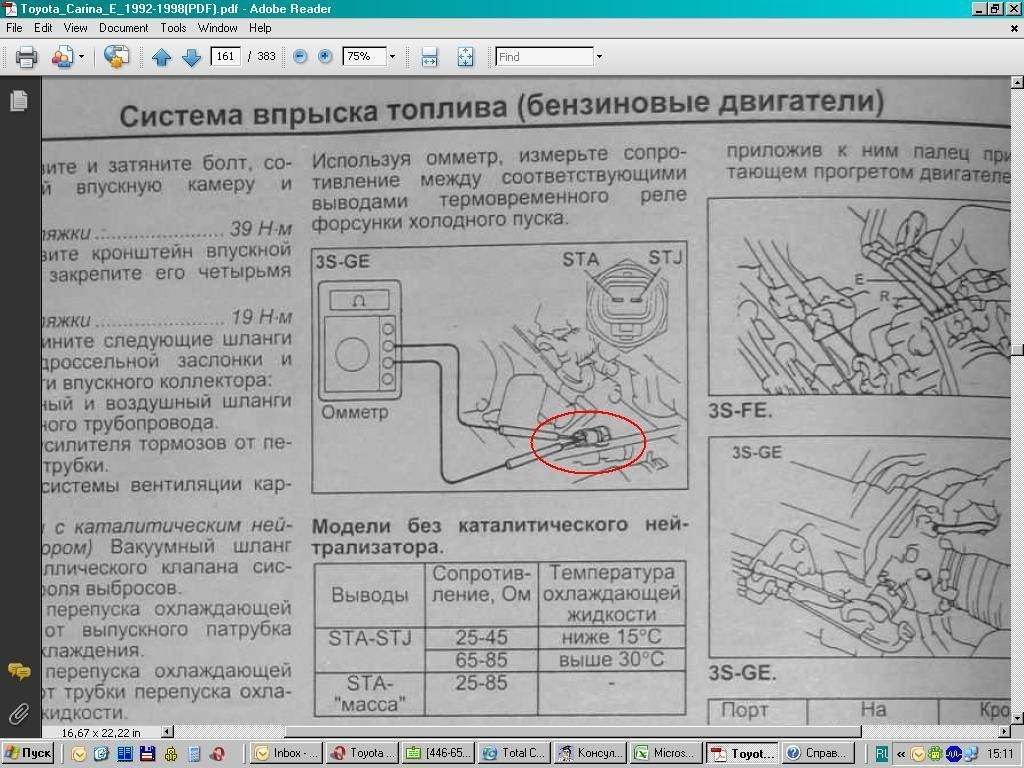The image size is (1024, 768).
Task: Show the Comments panel in sidebar
Action: click(x=18, y=671)
